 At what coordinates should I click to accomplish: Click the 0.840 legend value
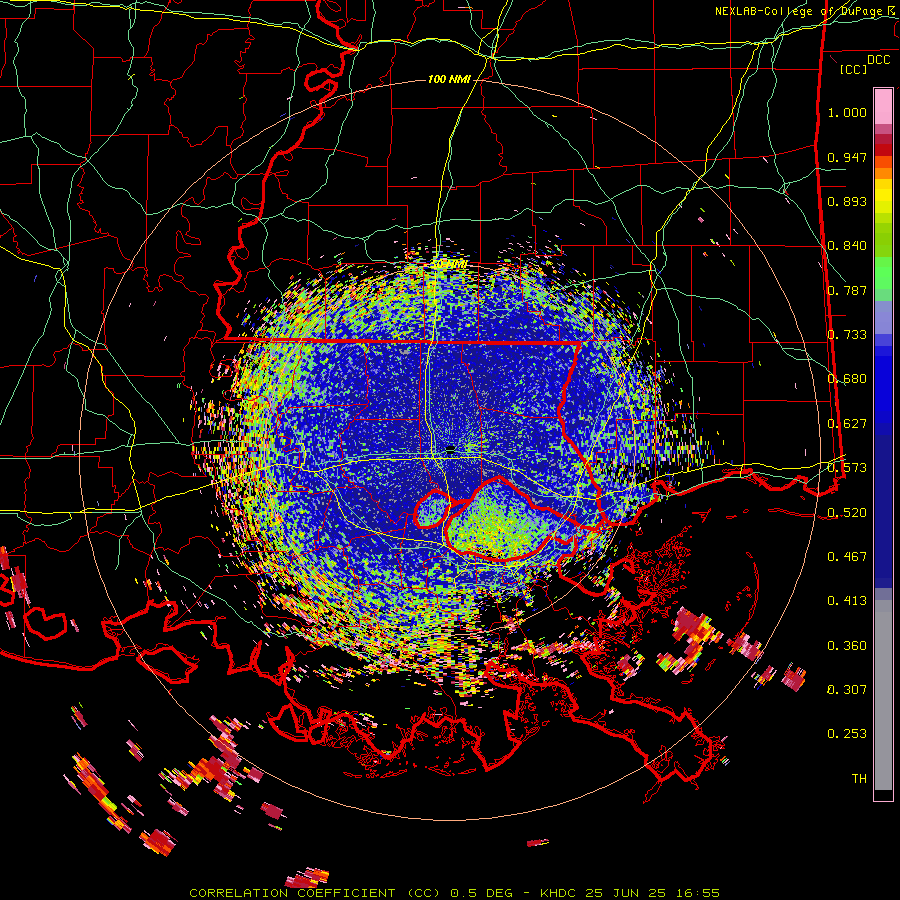coord(847,246)
